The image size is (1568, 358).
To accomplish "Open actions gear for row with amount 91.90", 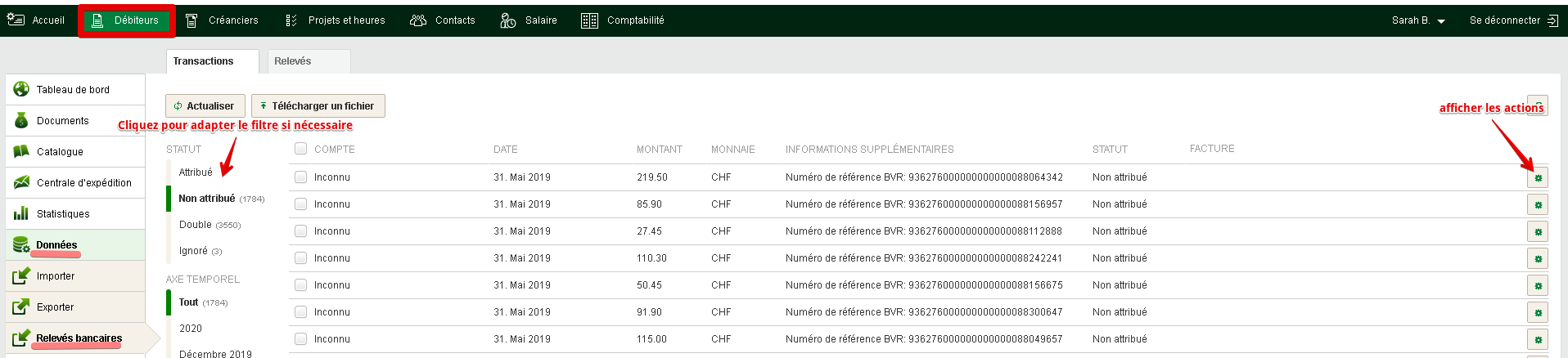I will click(1538, 313).
